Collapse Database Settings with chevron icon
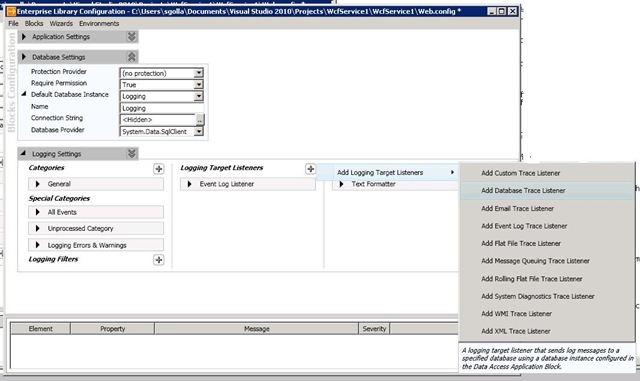Viewport: 640px width, 381px height. tap(131, 57)
